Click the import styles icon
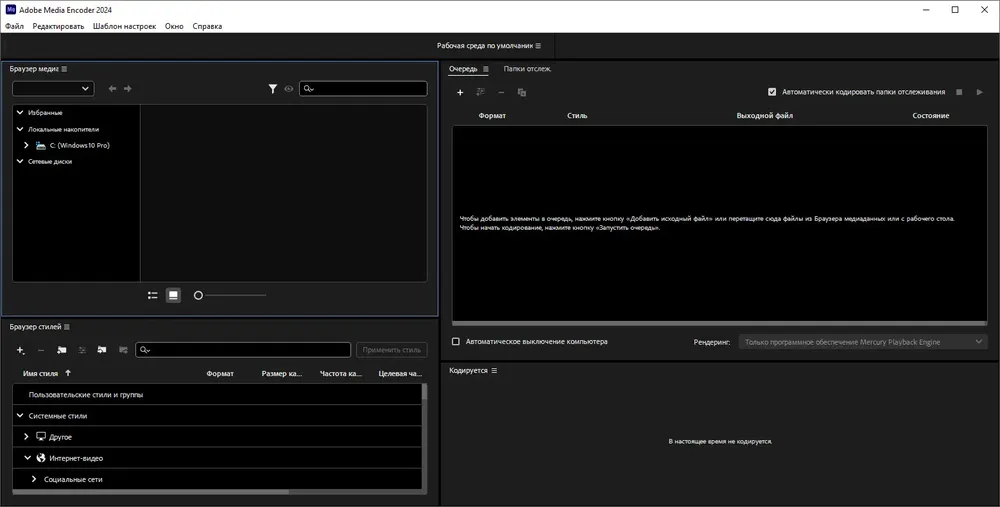The image size is (1000, 507). (x=101, y=350)
